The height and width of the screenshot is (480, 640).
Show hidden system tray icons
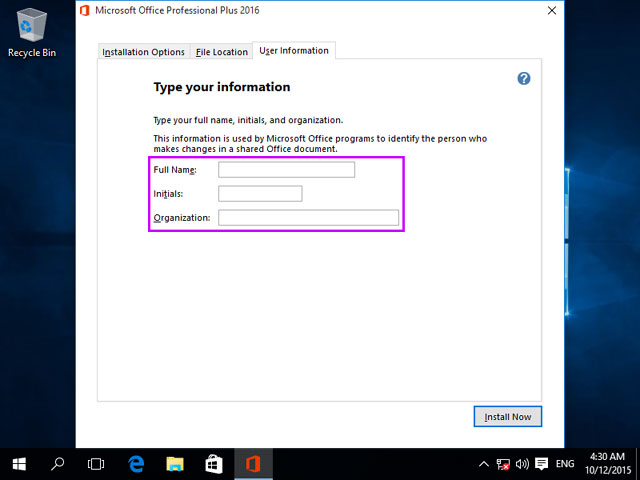pyautogui.click(x=484, y=464)
